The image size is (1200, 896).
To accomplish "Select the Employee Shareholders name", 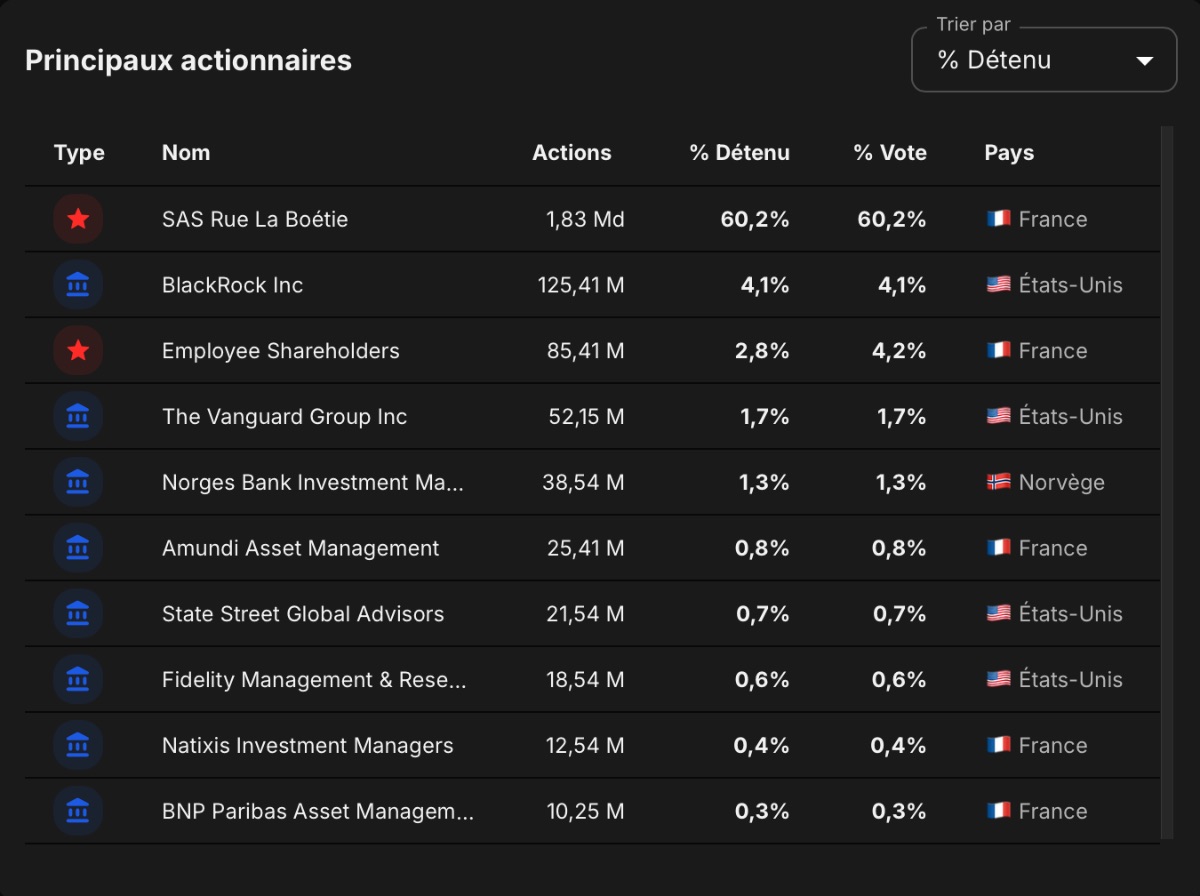I will pos(281,351).
